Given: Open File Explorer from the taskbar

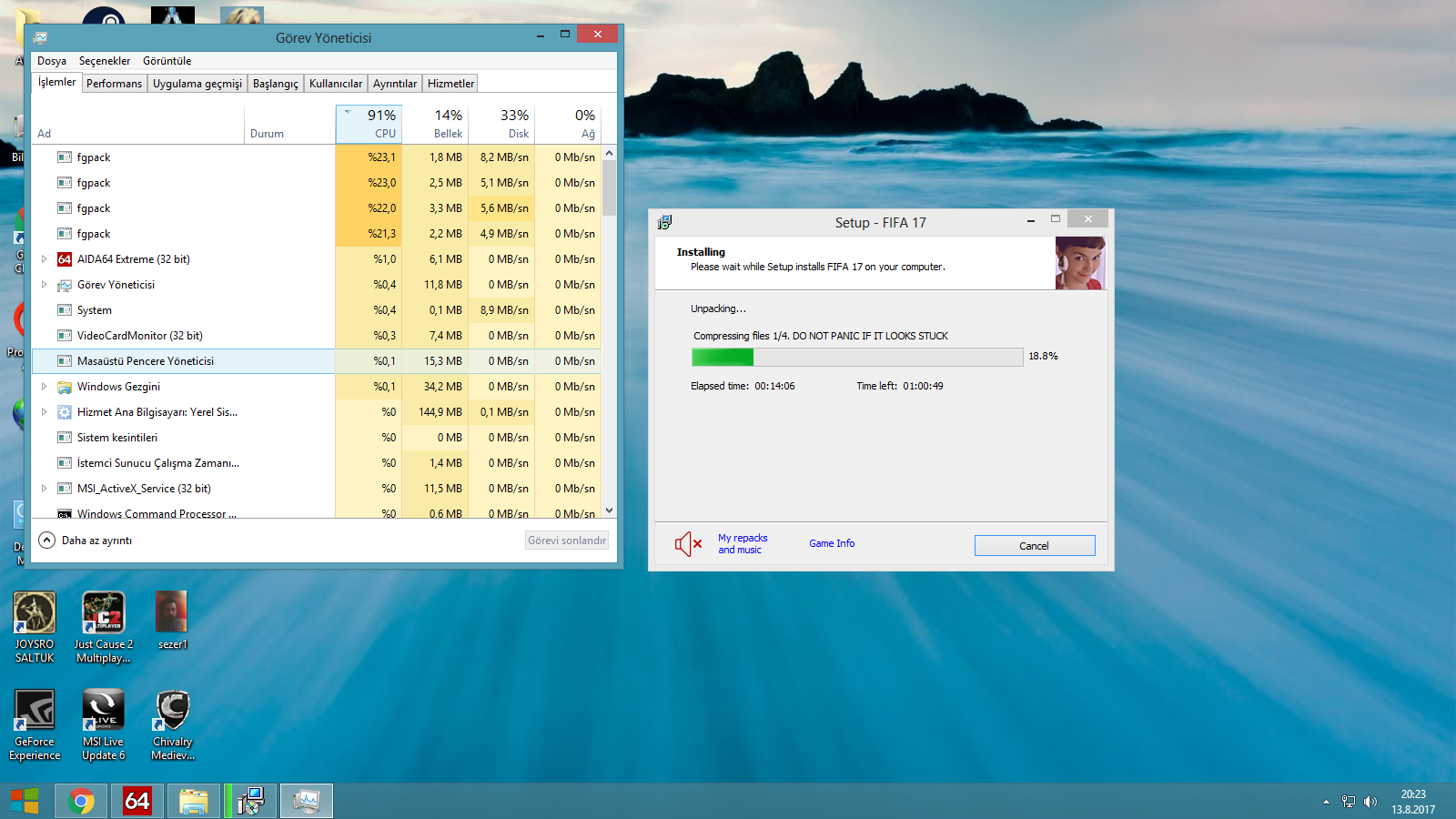Looking at the screenshot, I should coord(194,801).
